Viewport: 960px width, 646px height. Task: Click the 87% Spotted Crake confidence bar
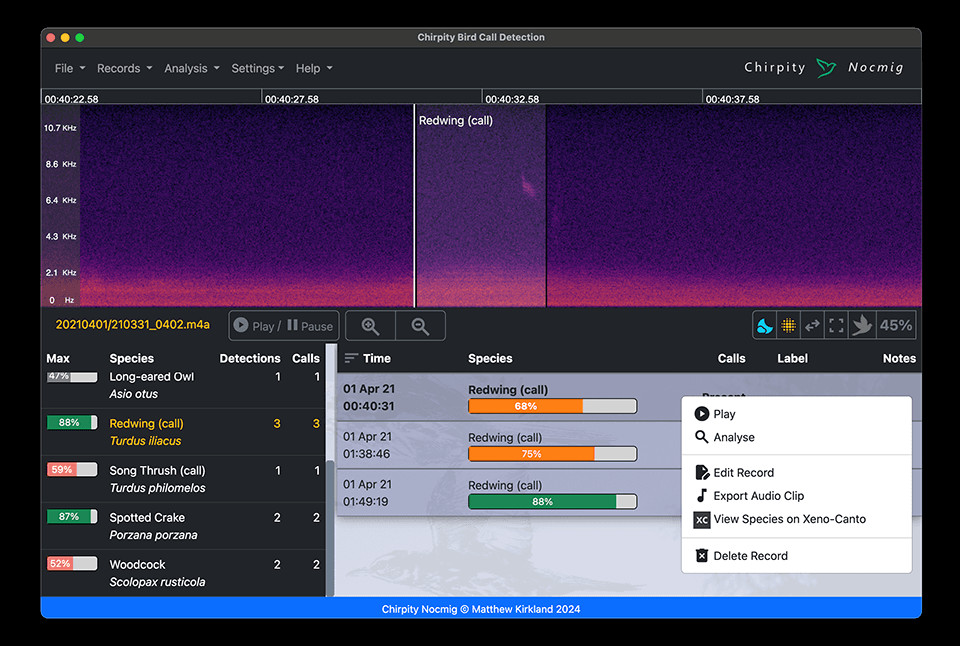(x=72, y=517)
